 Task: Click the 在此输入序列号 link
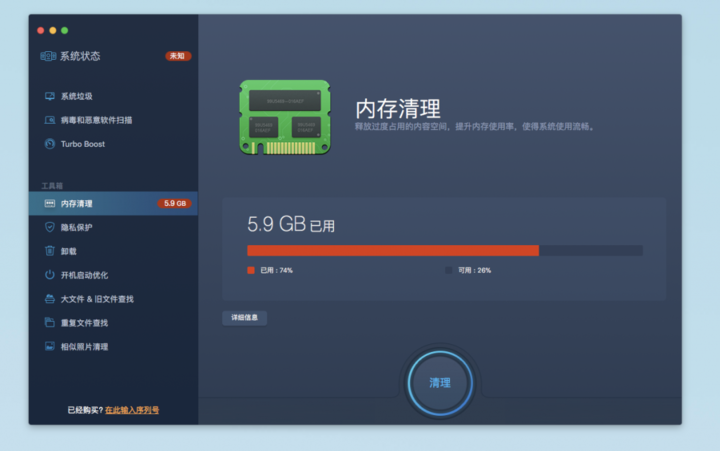click(x=132, y=410)
